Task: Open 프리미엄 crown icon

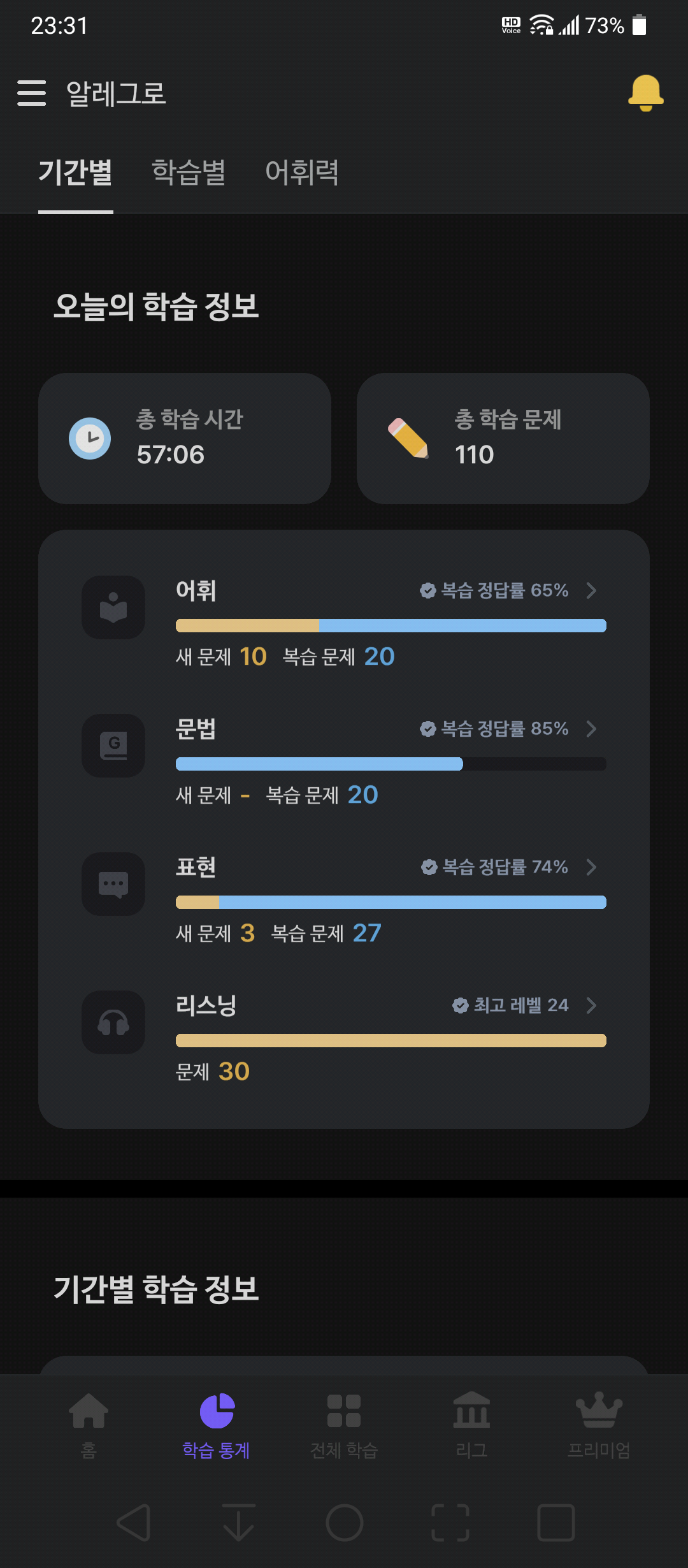Action: click(x=599, y=1409)
